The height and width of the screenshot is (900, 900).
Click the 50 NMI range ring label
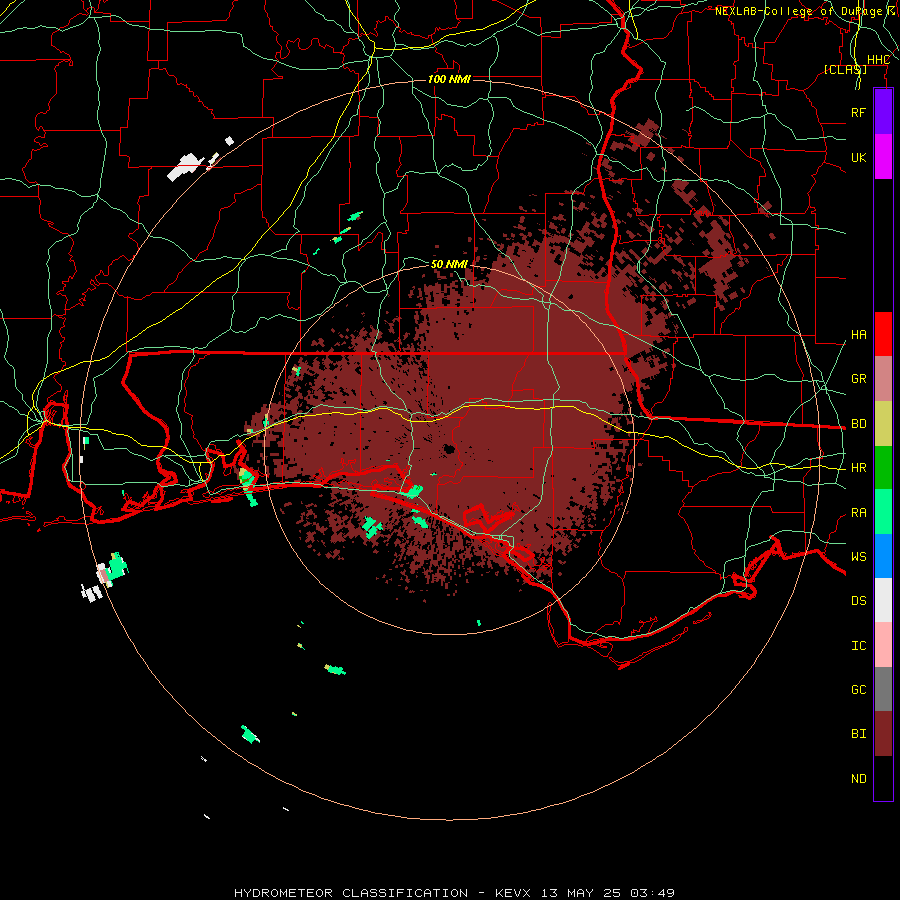449,264
